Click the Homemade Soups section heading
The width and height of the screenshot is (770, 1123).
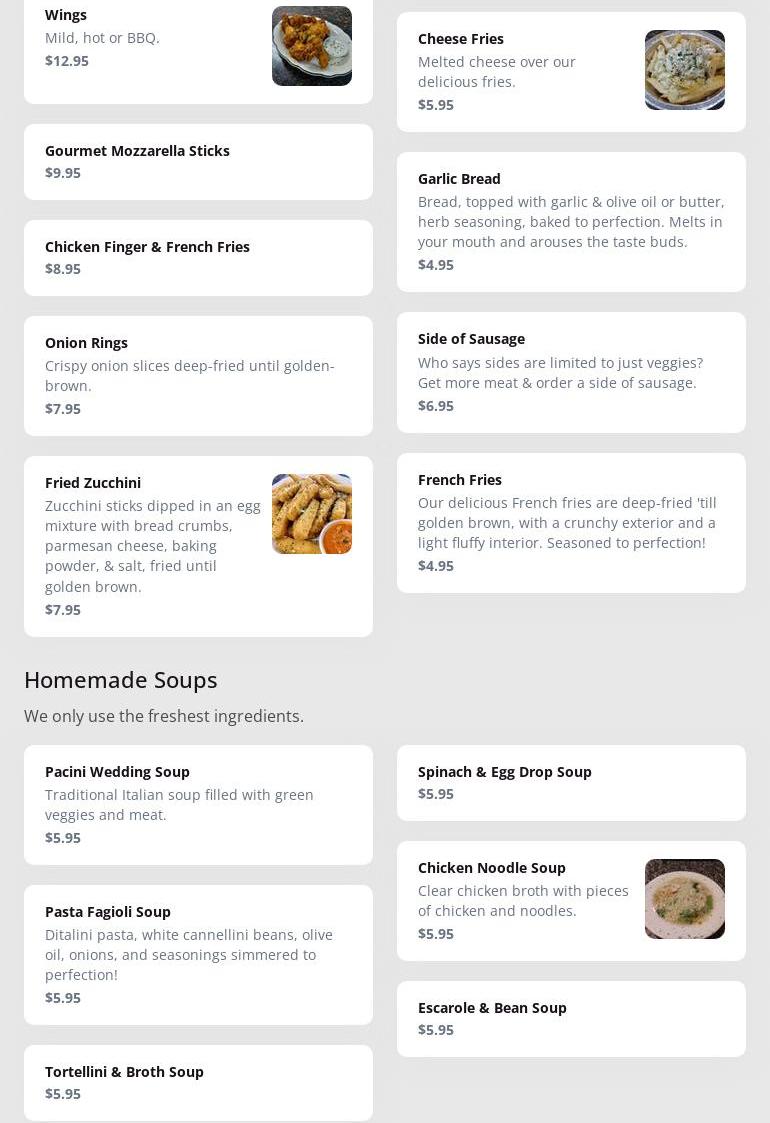[x=121, y=680]
